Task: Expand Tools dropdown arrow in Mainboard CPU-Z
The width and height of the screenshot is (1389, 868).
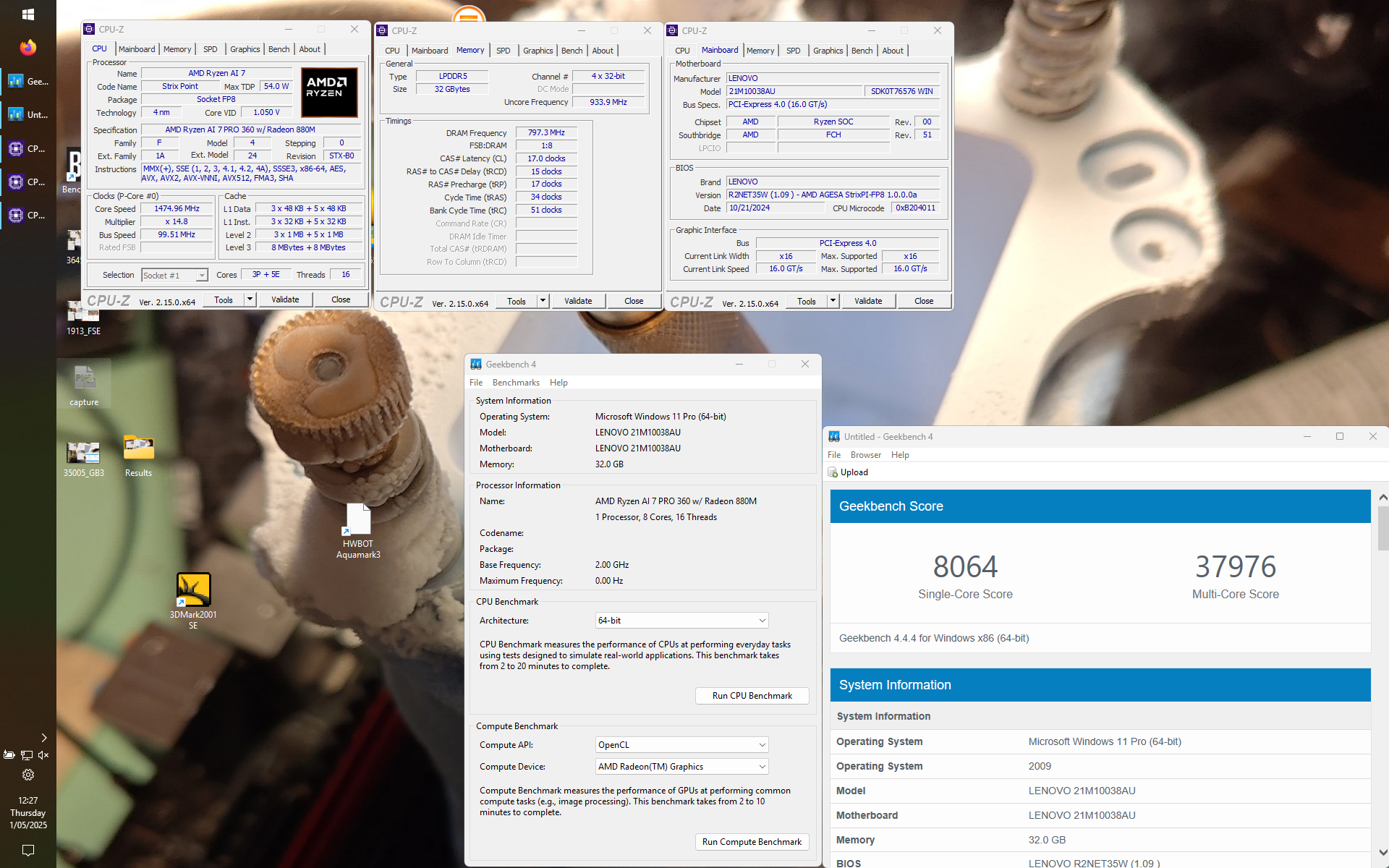Action: (833, 301)
